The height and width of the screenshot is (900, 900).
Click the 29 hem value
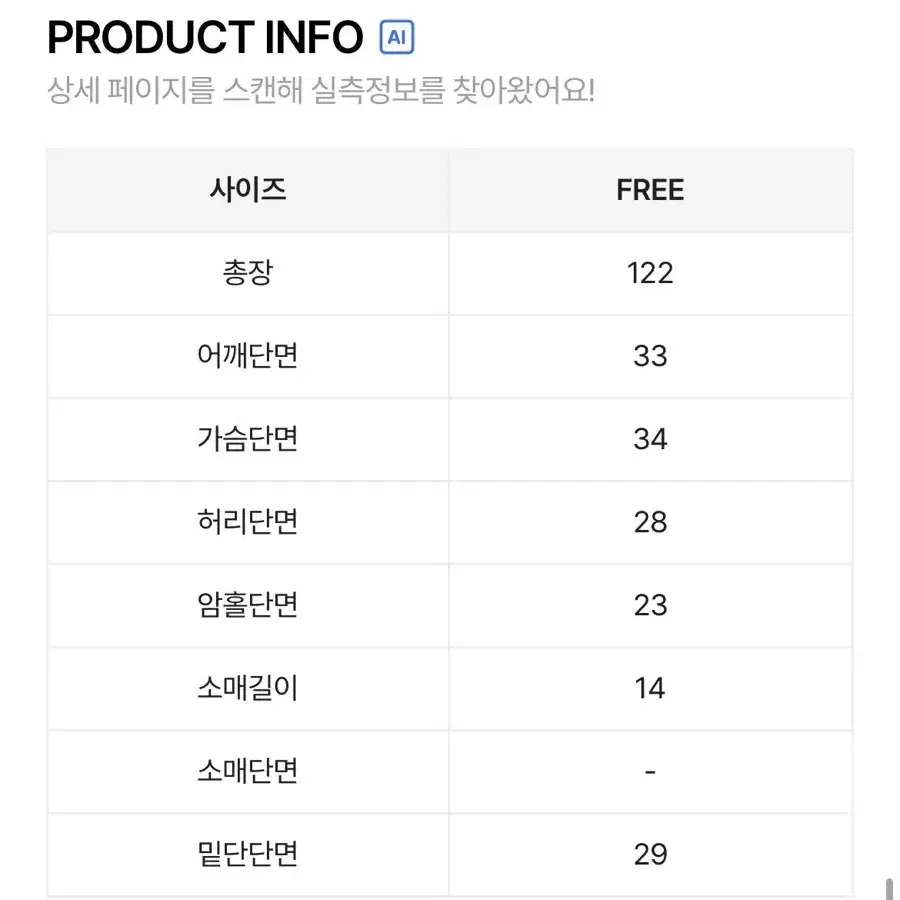650,854
